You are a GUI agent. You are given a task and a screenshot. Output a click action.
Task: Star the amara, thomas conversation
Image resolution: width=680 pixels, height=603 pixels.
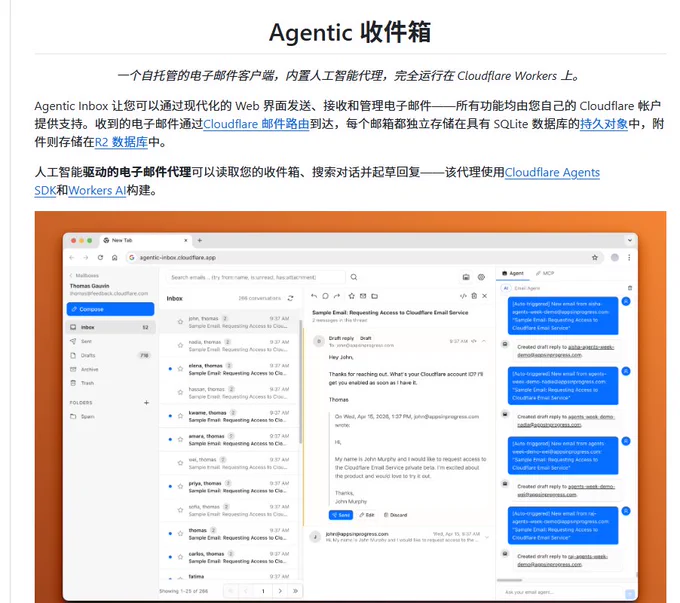coord(180,439)
